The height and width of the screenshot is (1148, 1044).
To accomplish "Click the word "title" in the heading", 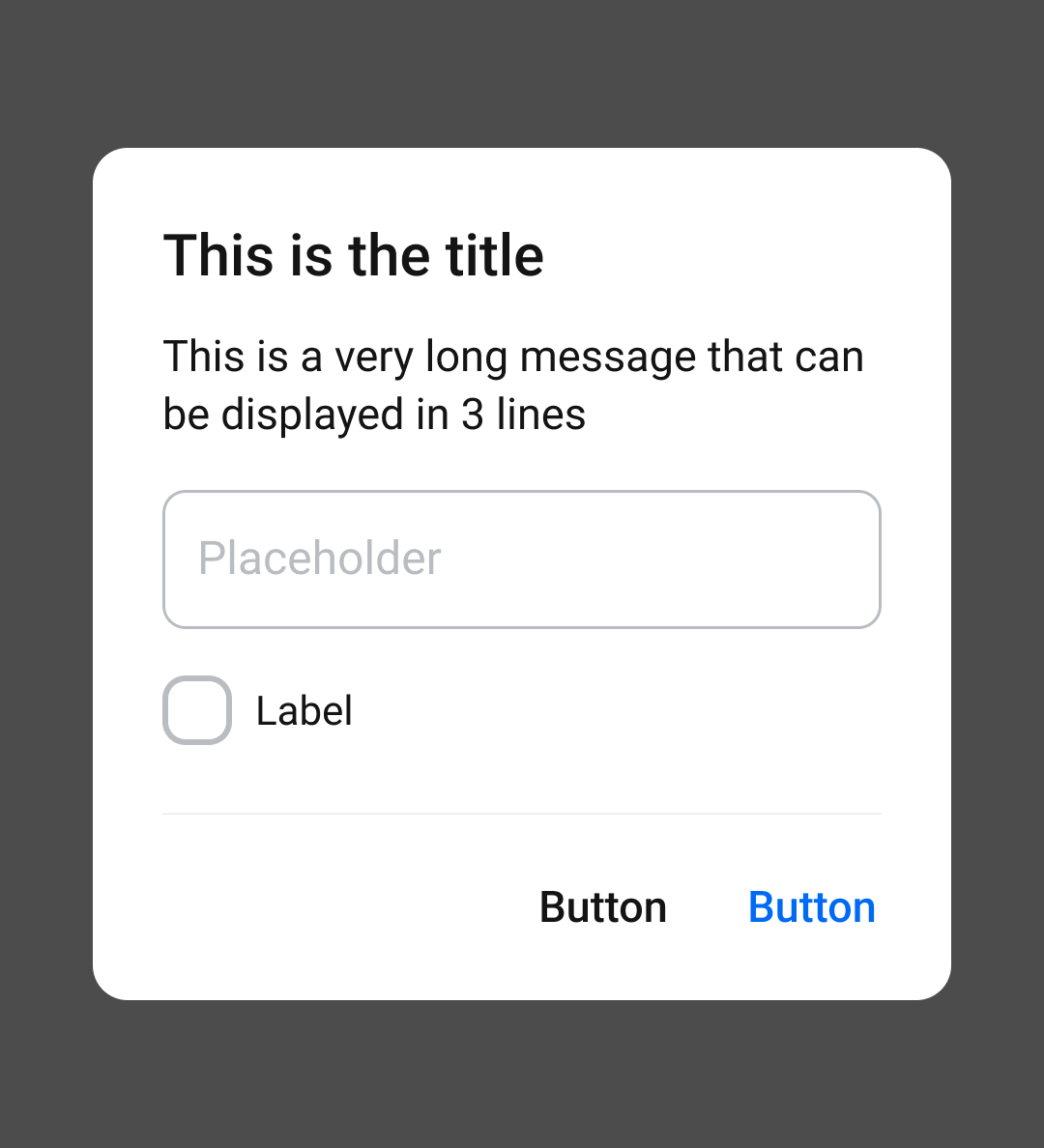I will click(x=494, y=256).
